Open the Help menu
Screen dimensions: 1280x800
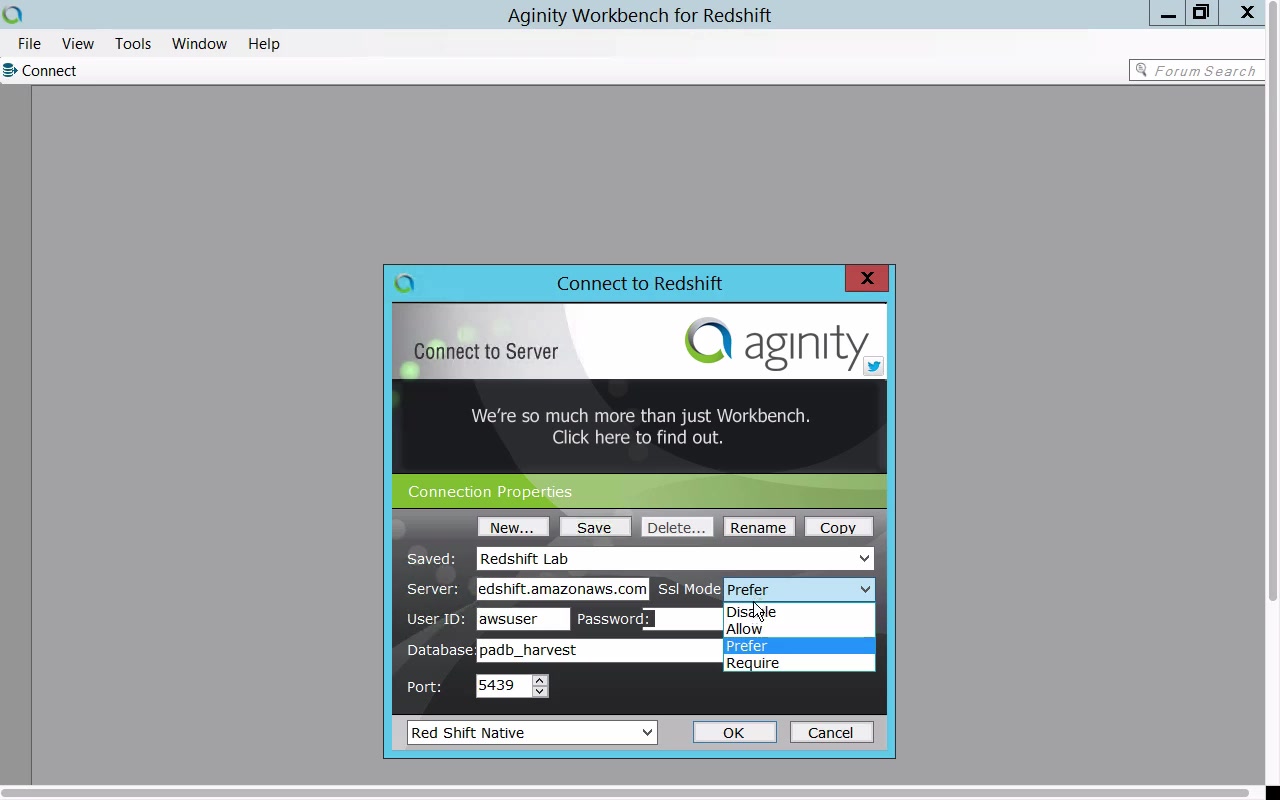pyautogui.click(x=264, y=44)
